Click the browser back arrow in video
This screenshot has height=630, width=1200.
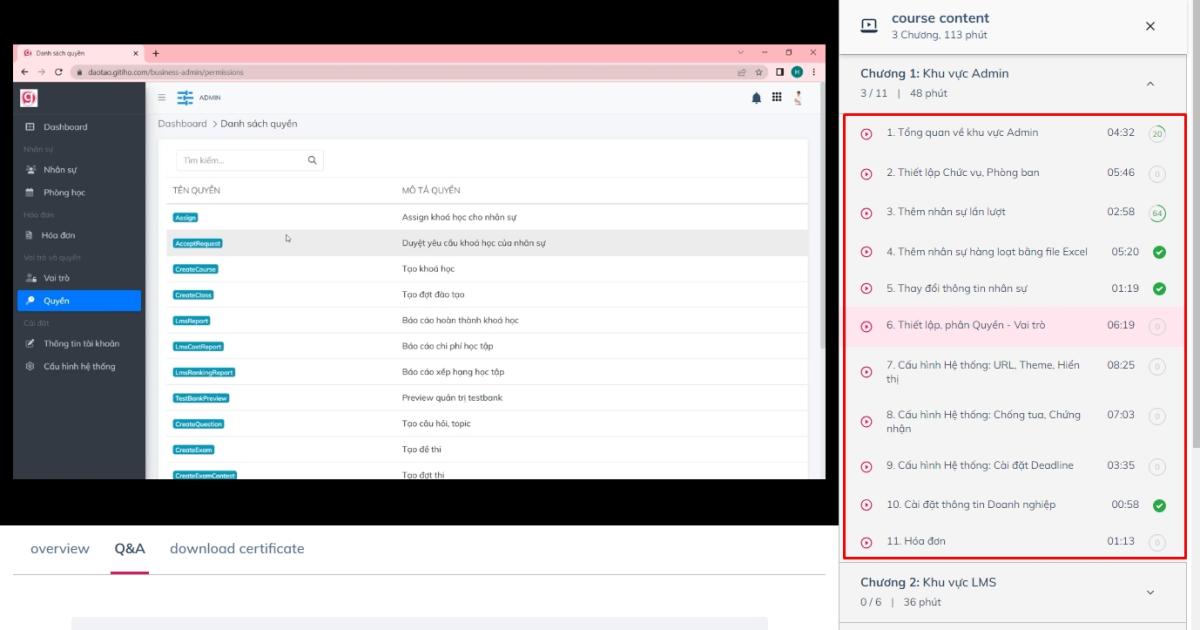(25, 72)
